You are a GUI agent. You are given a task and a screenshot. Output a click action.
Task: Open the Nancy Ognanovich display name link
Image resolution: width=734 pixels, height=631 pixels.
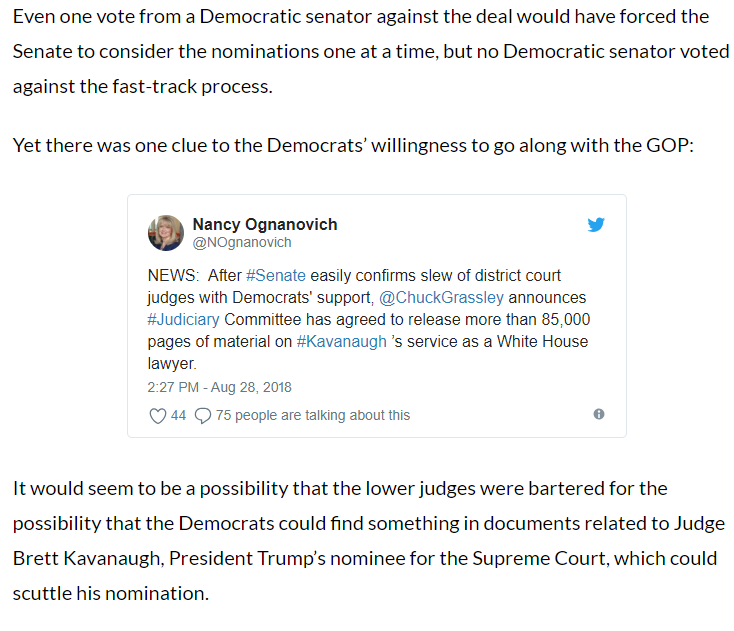(x=265, y=224)
